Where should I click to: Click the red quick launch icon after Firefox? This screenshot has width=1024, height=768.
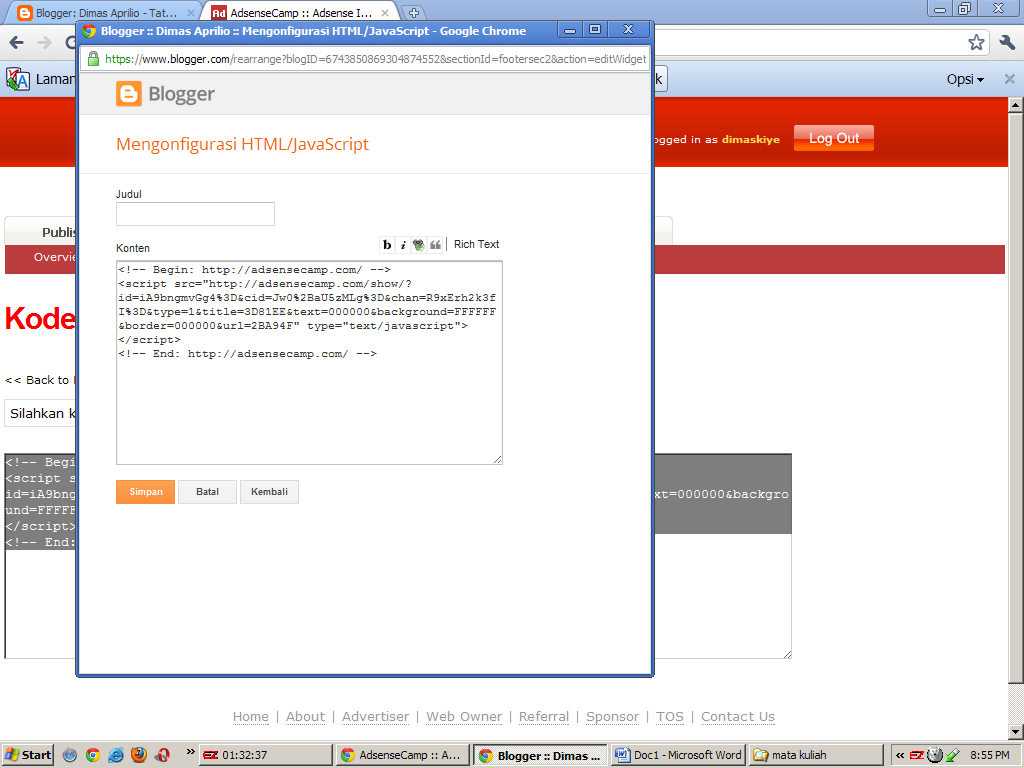click(162, 755)
